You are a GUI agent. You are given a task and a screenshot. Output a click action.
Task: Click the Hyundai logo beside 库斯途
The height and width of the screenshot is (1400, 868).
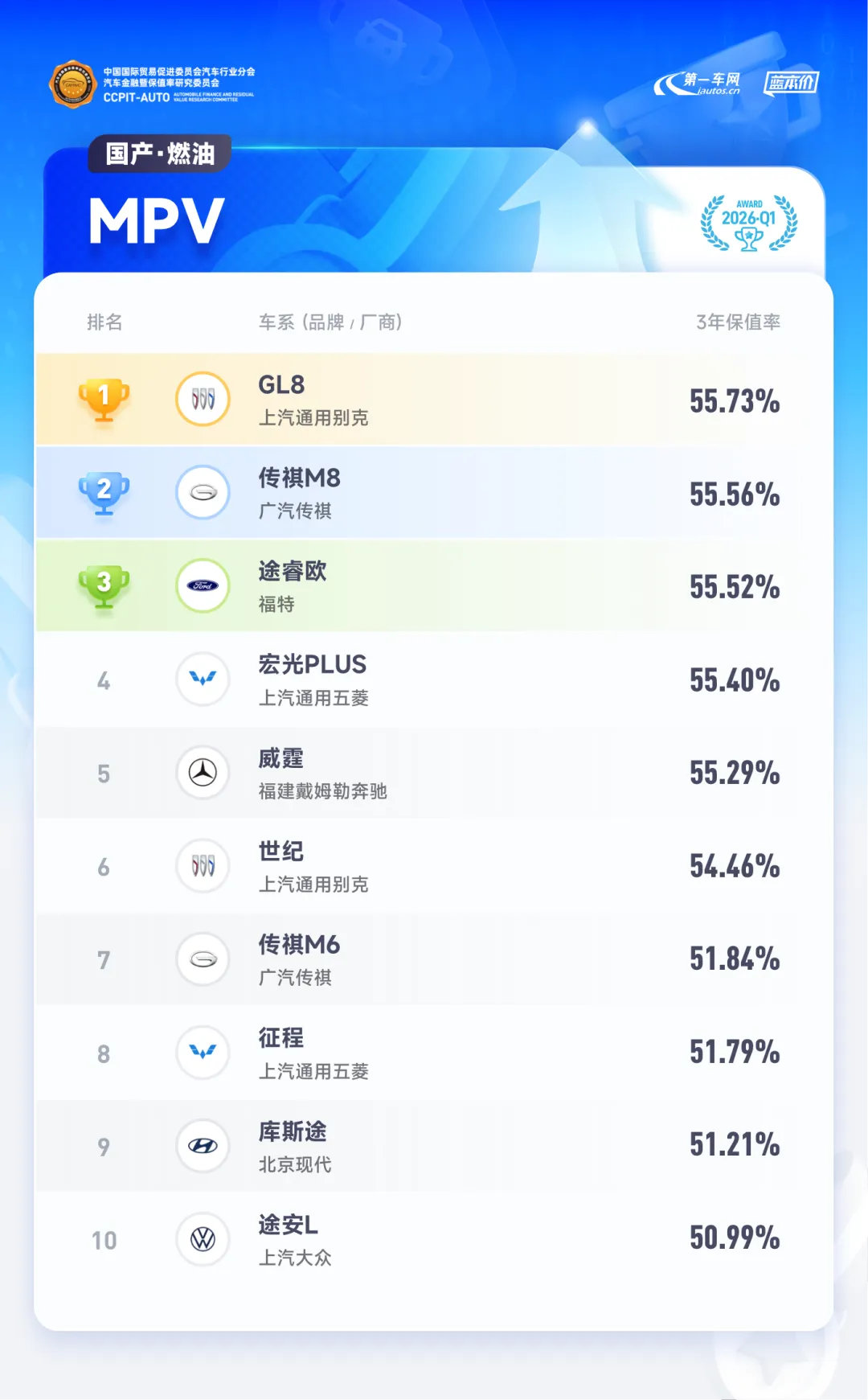(203, 1146)
